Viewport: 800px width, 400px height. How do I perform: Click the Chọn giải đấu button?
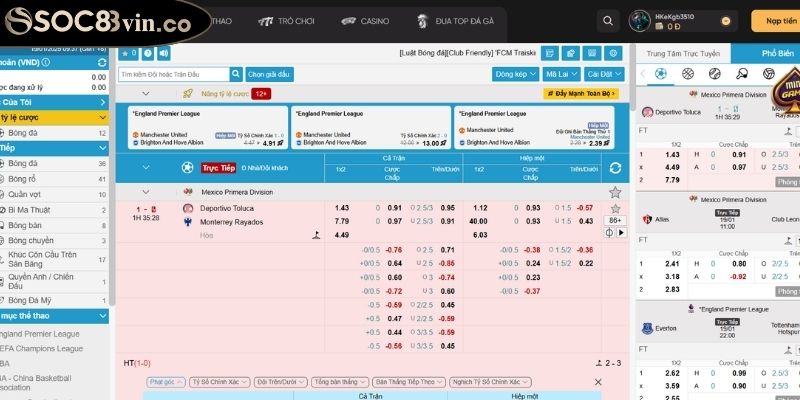point(267,74)
